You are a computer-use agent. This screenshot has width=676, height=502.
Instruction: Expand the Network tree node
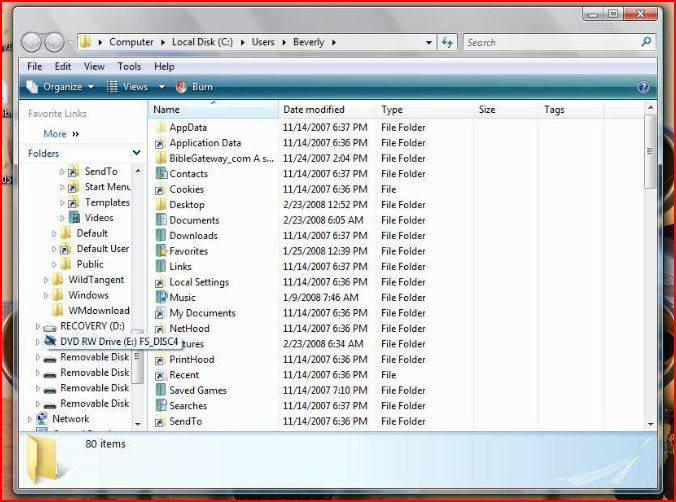(29, 419)
